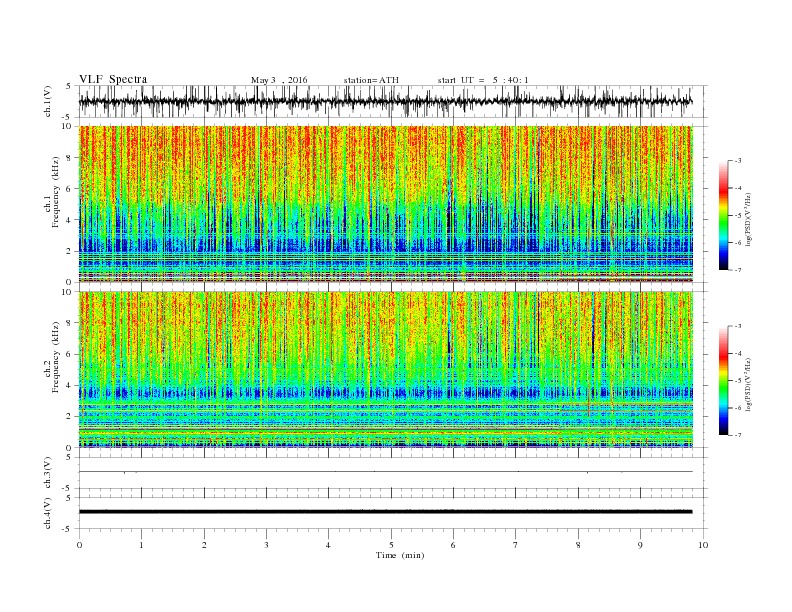Click the color scale bar beside ch.1 spectrogram
792x612 pixels.
tap(724, 216)
